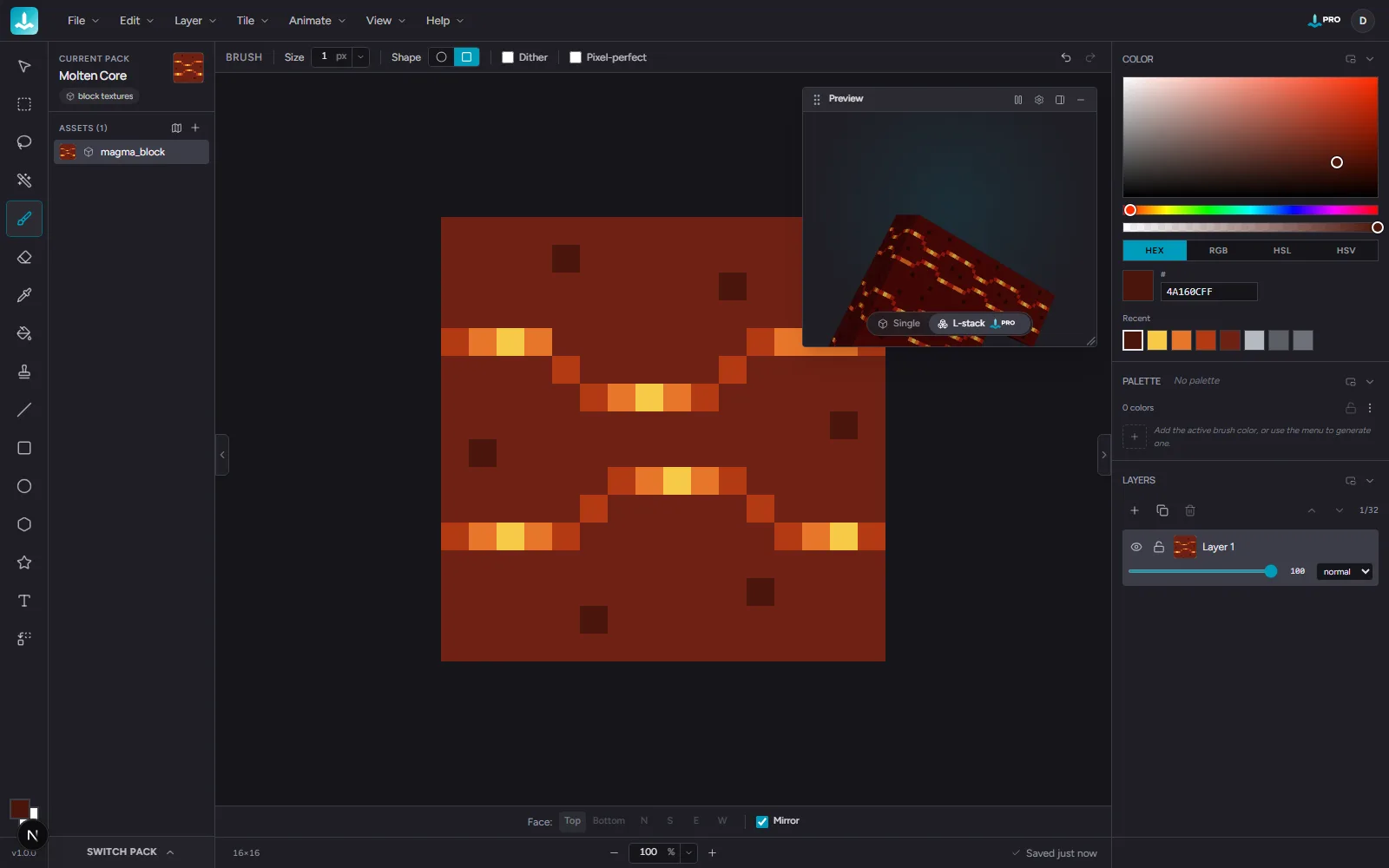This screenshot has width=1389, height=868.
Task: Select the eraser tool
Action: pyautogui.click(x=24, y=257)
